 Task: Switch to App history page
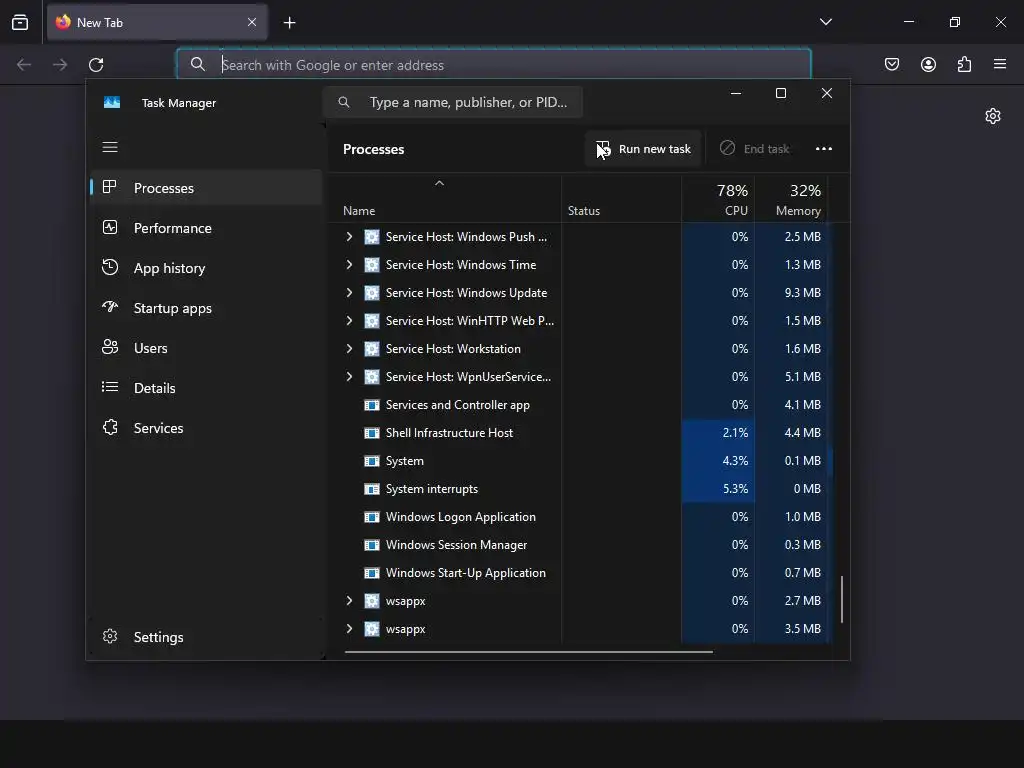click(x=206, y=268)
